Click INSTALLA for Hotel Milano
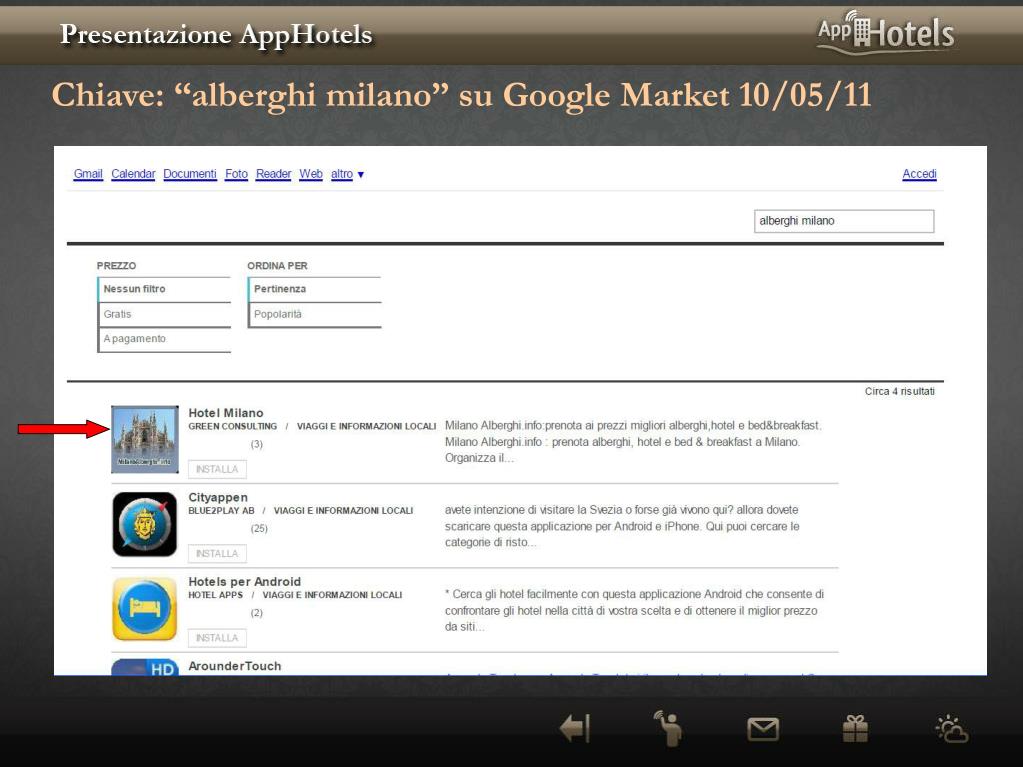The image size is (1023, 767). pyautogui.click(x=217, y=469)
